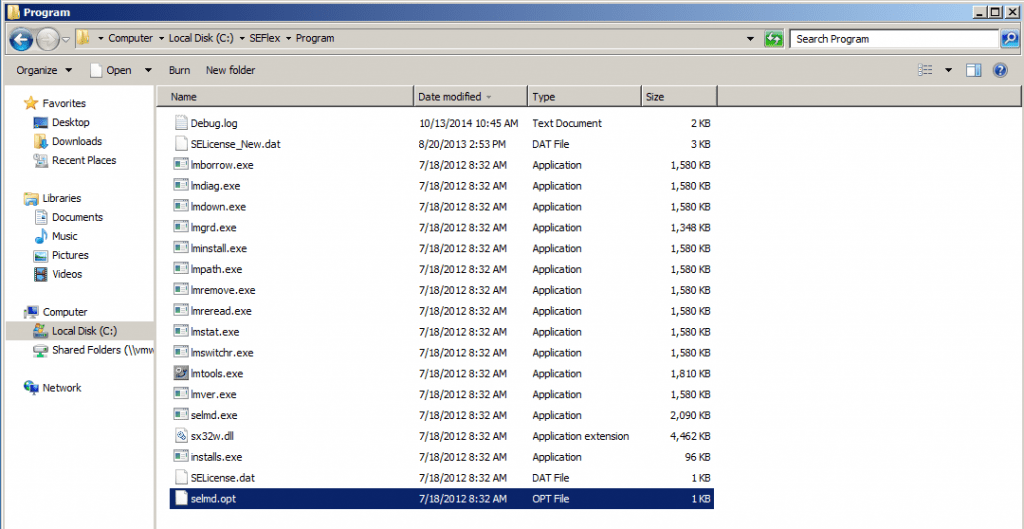Select the lmtools.exe file icon

pos(181,373)
